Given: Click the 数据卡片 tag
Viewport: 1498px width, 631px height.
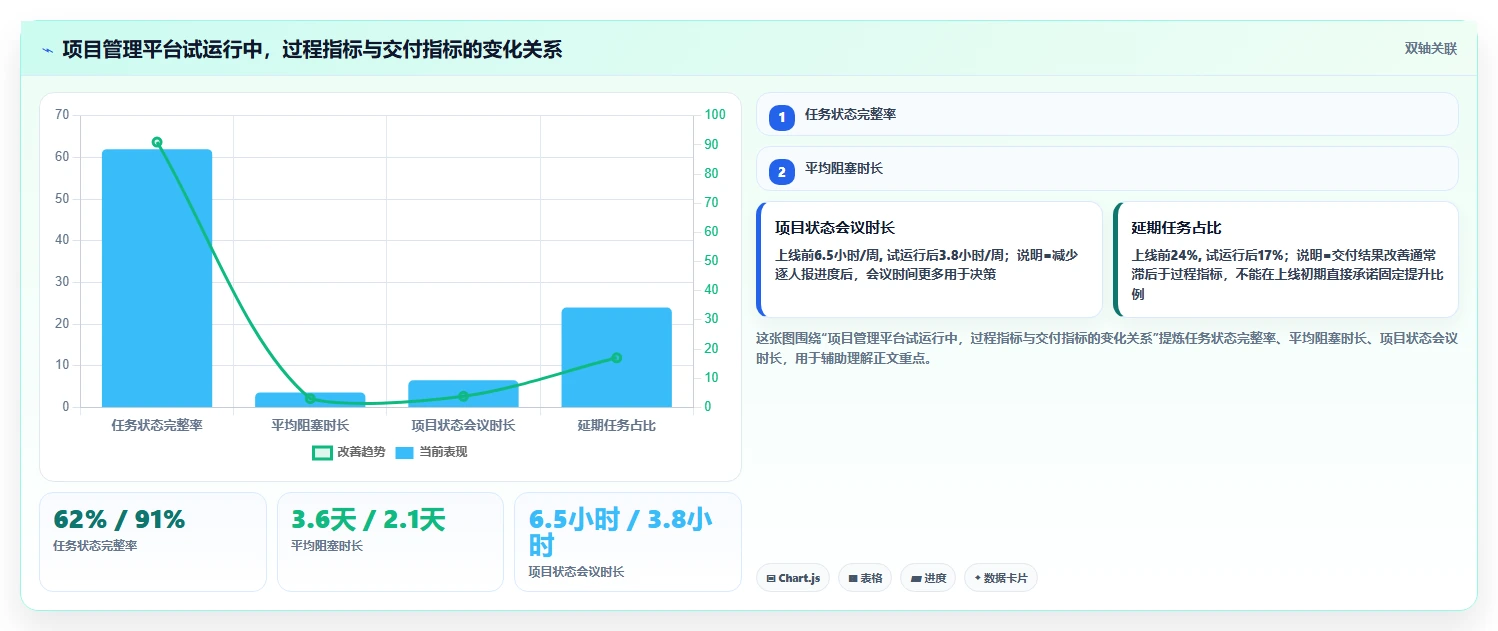Looking at the screenshot, I should tap(1001, 578).
